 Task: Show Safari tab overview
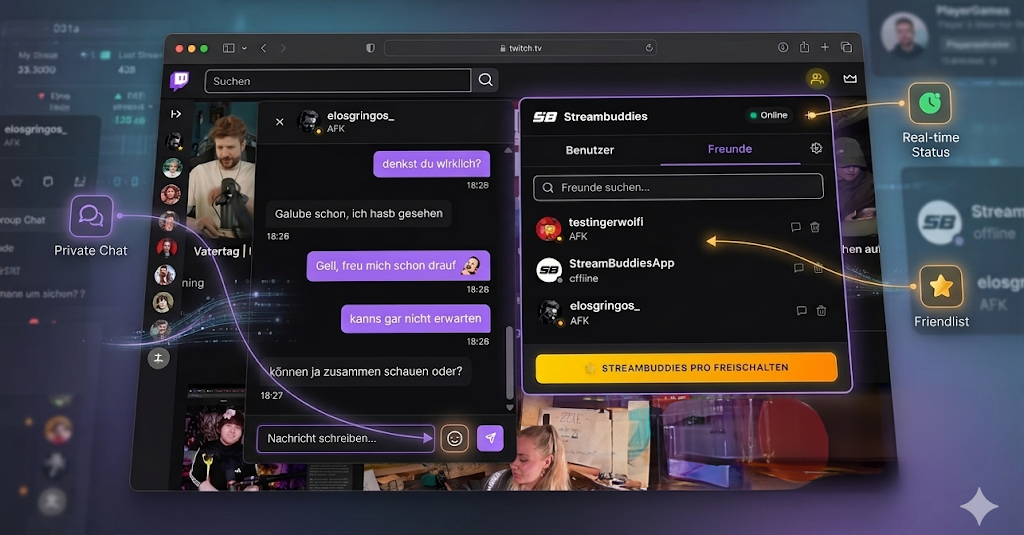coord(846,47)
